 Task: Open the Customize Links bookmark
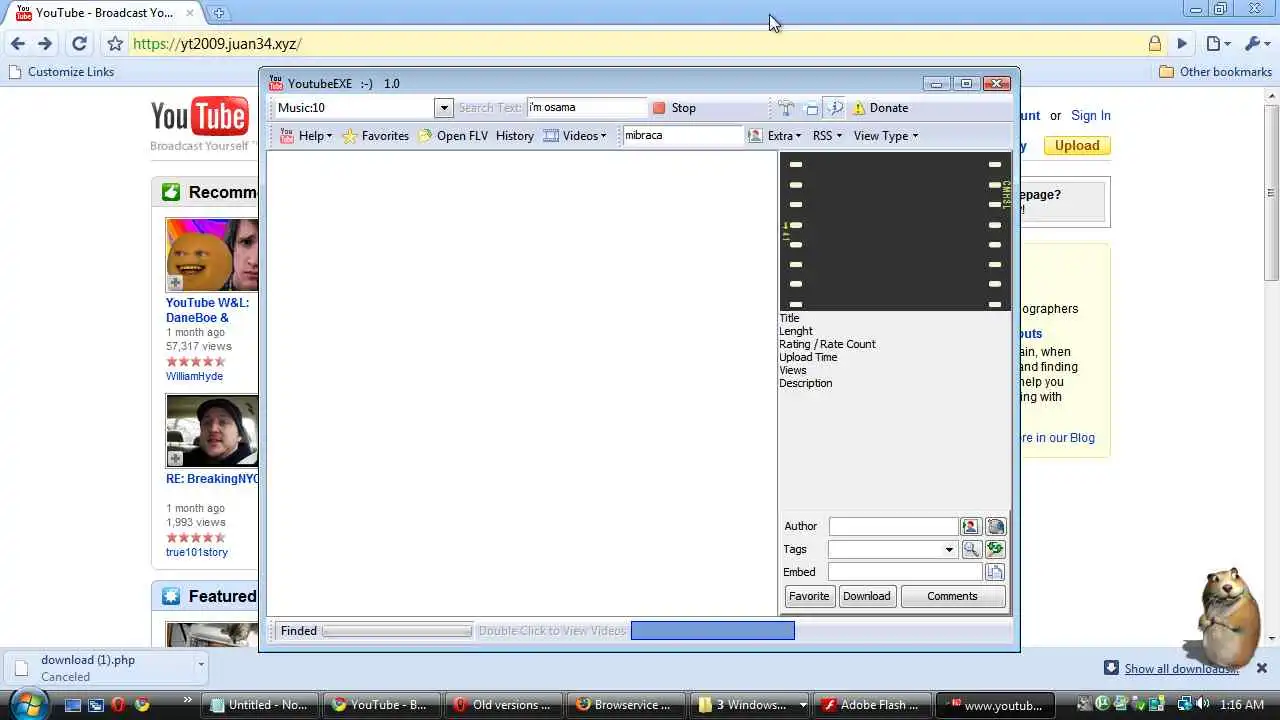pos(61,72)
